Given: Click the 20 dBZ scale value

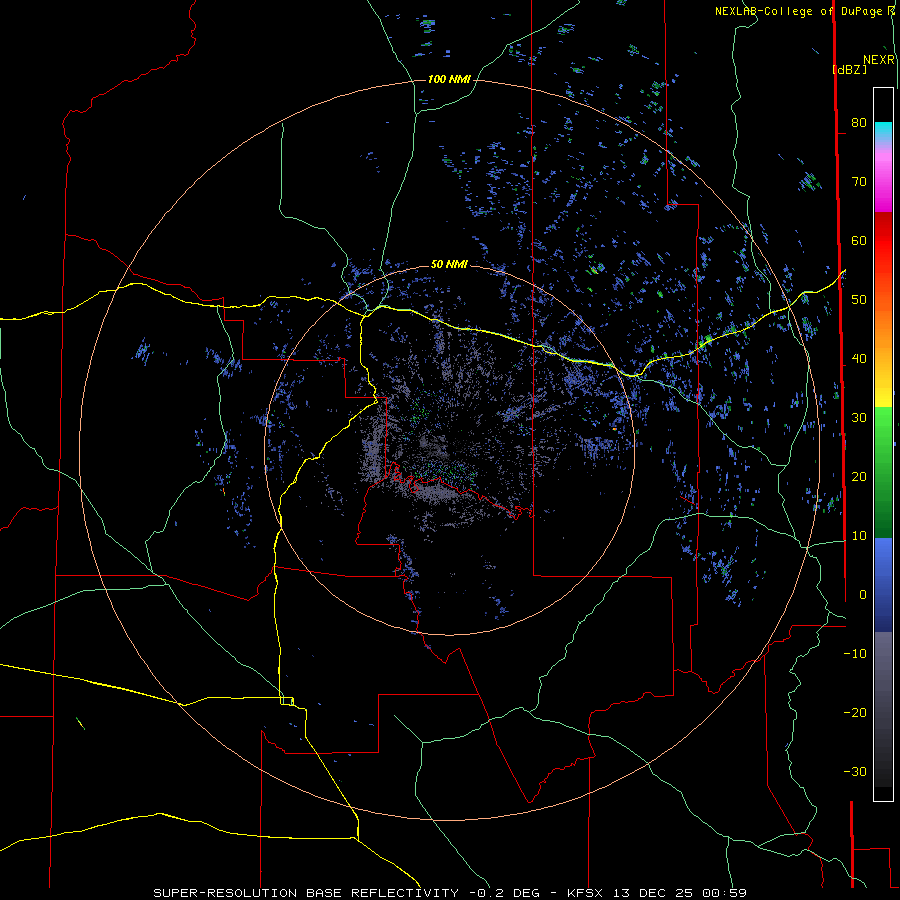Looking at the screenshot, I should pyautogui.click(x=859, y=477).
